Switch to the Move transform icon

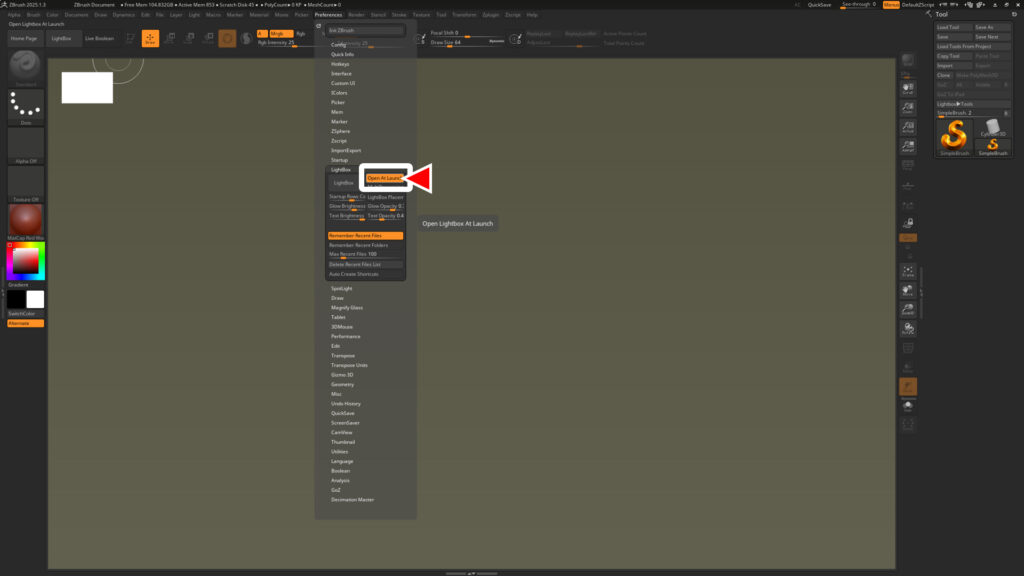click(x=170, y=39)
